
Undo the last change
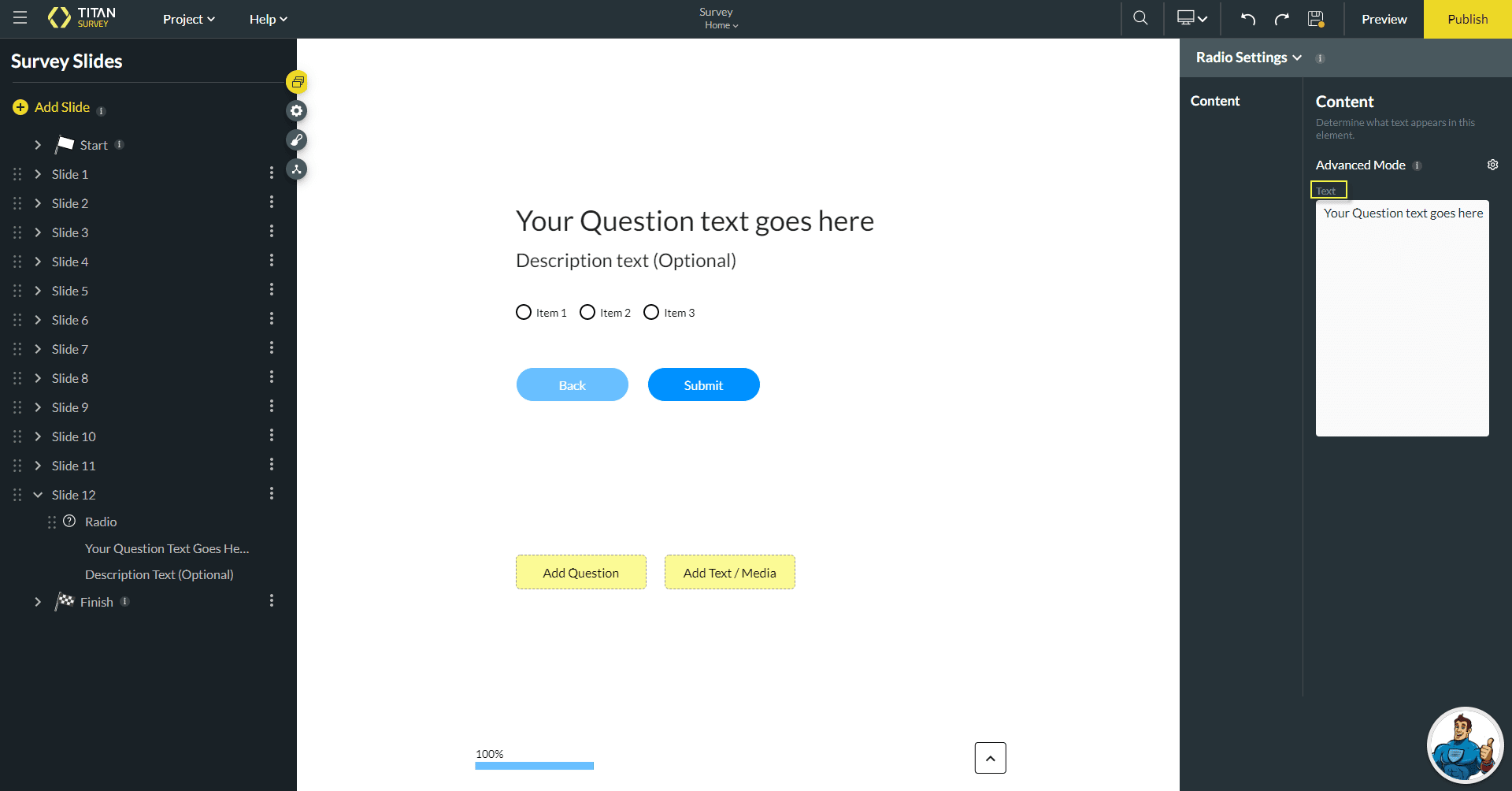[1247, 18]
